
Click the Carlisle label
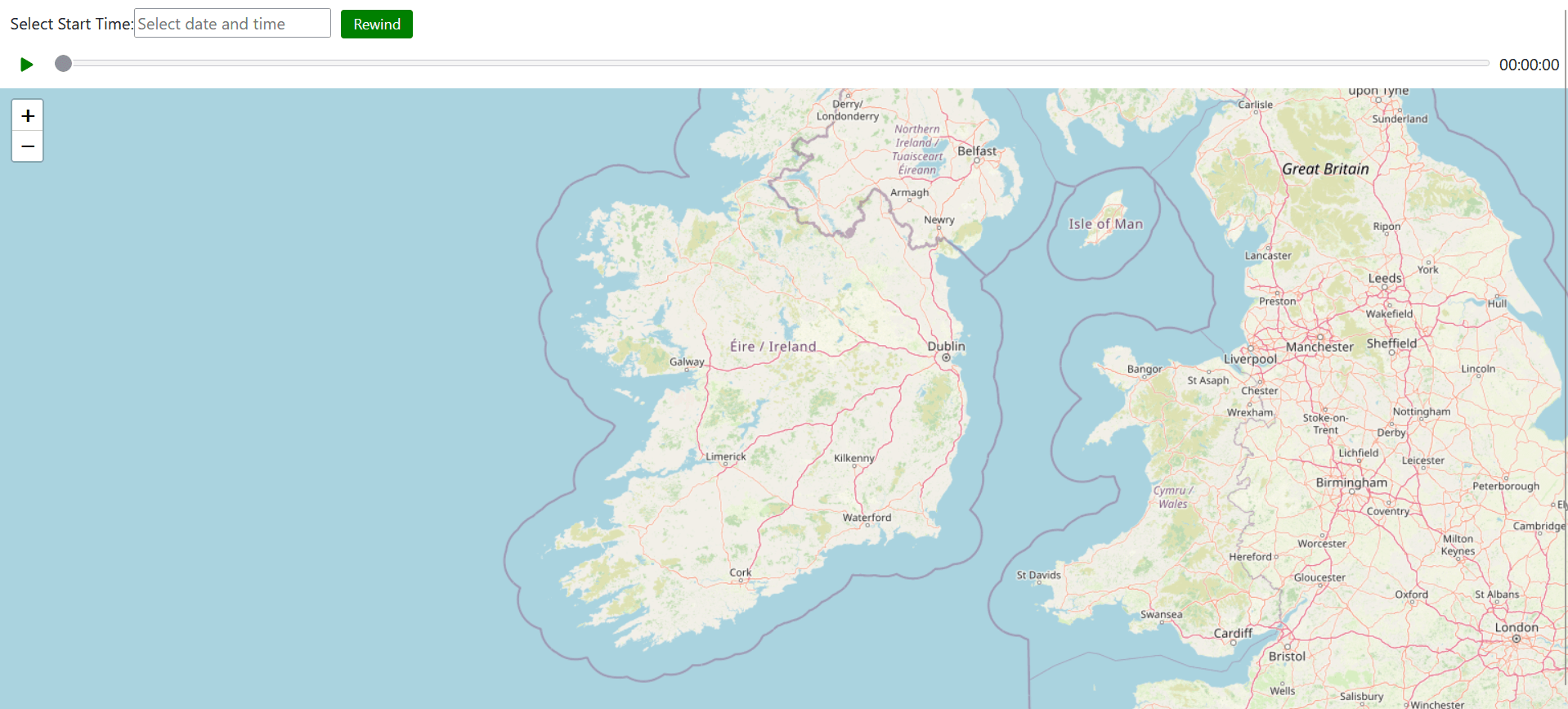coord(1255,105)
